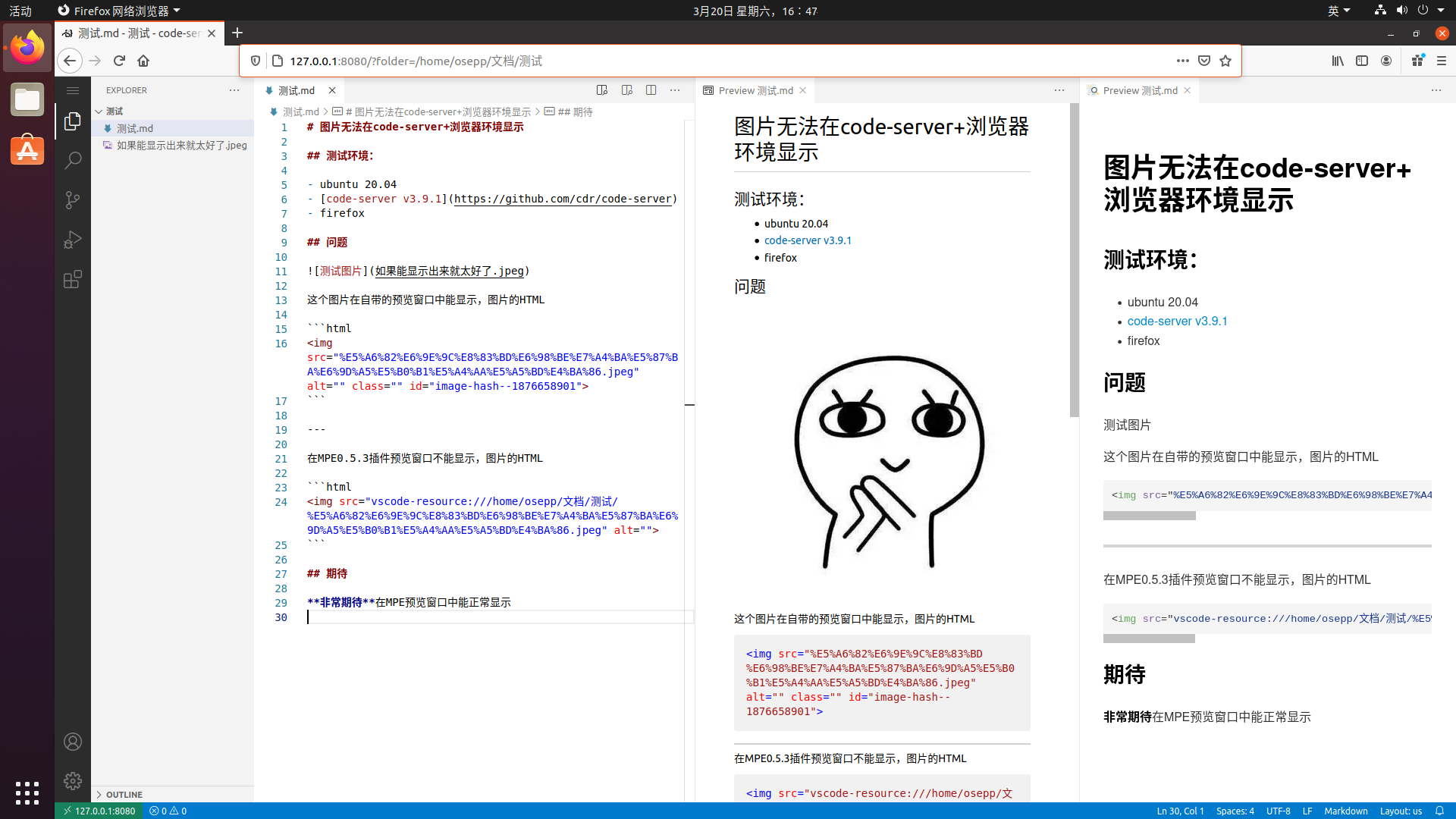1456x819 pixels.
Task: Open the Search panel in the activity bar
Action: (73, 160)
